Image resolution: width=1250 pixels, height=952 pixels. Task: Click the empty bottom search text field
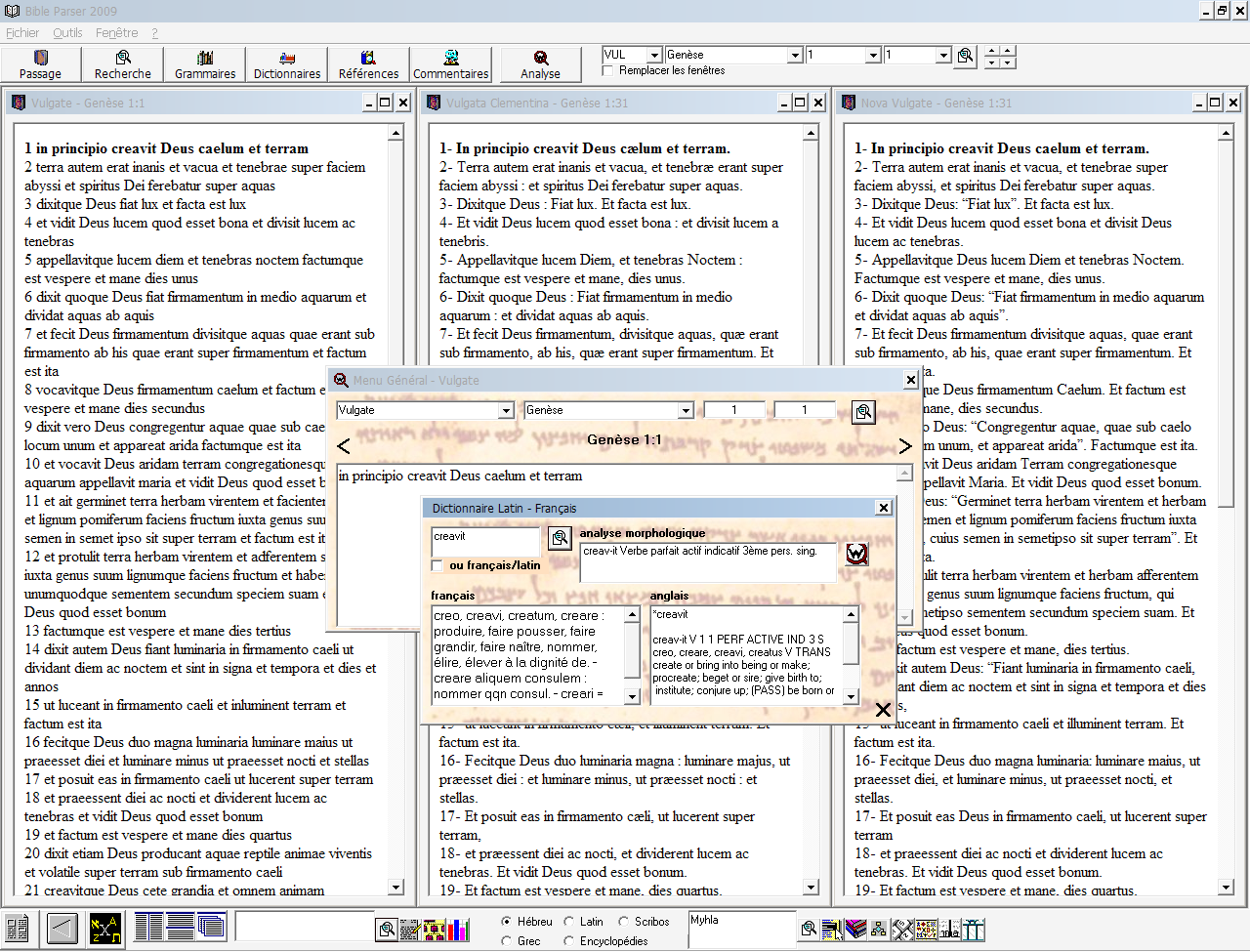click(x=306, y=927)
